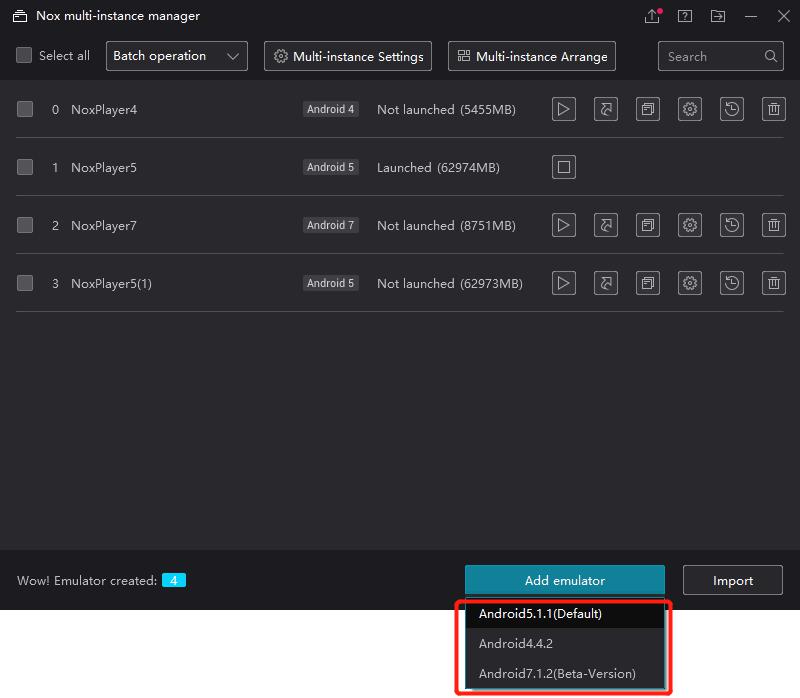
Task: Open Multi-instance Arrange
Action: pos(531,56)
